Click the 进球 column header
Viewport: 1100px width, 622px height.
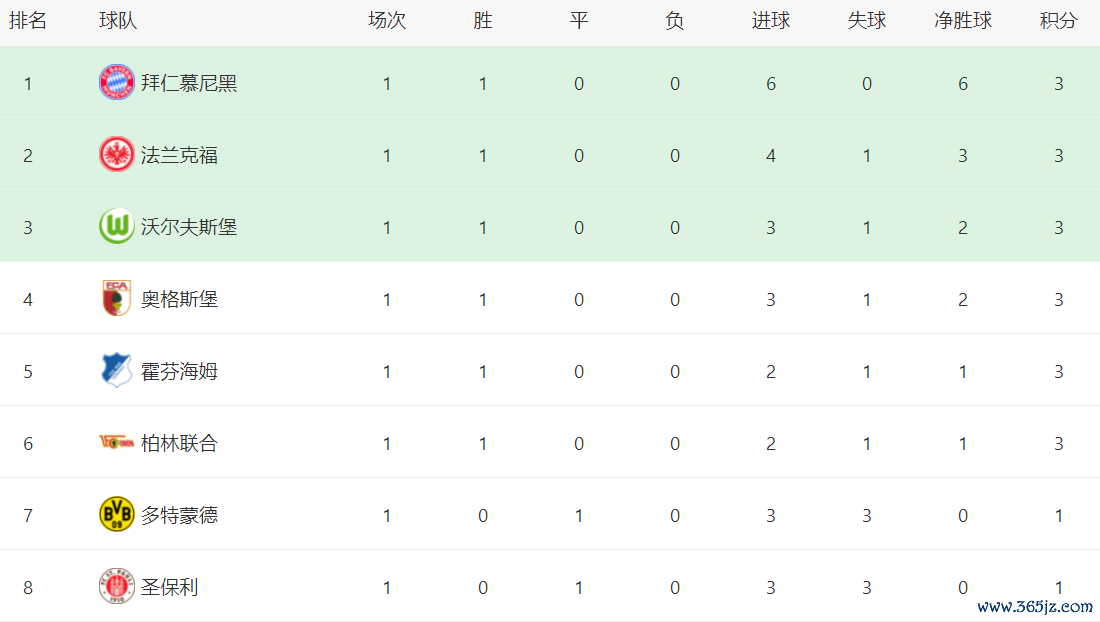[x=770, y=21]
